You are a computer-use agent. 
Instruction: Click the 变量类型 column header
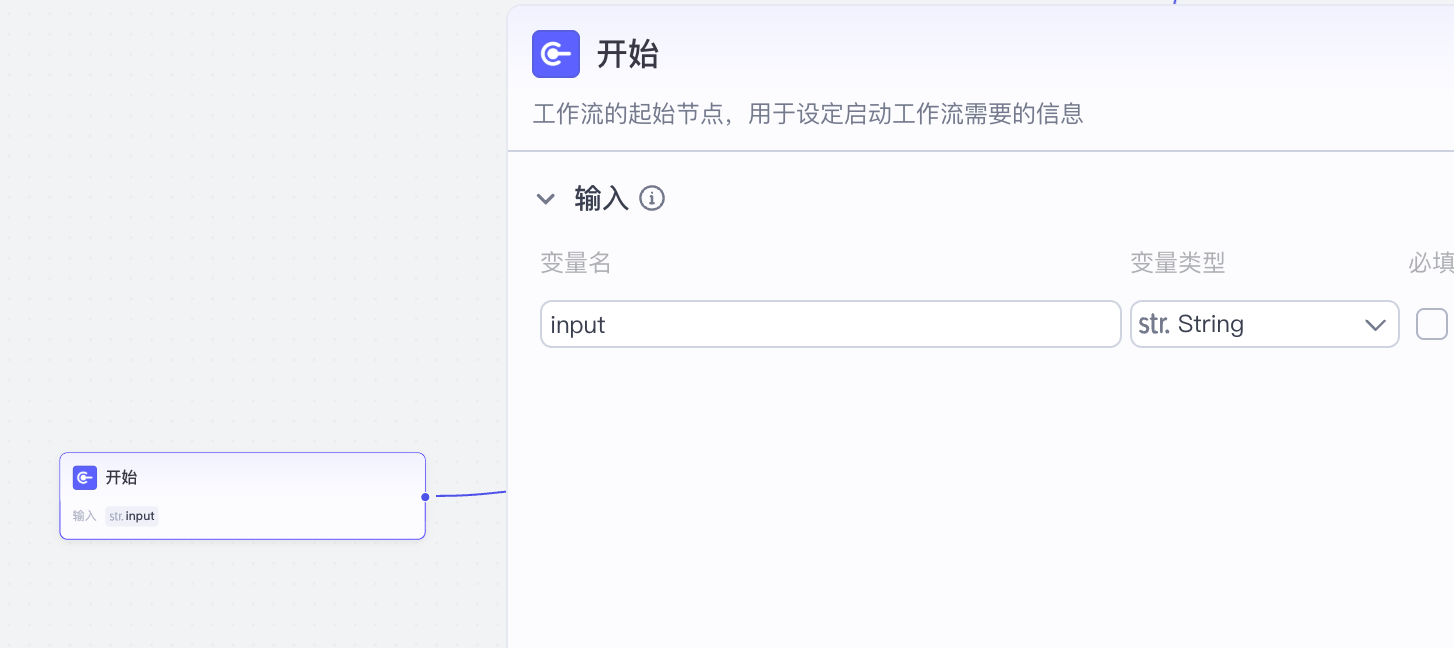[1177, 263]
